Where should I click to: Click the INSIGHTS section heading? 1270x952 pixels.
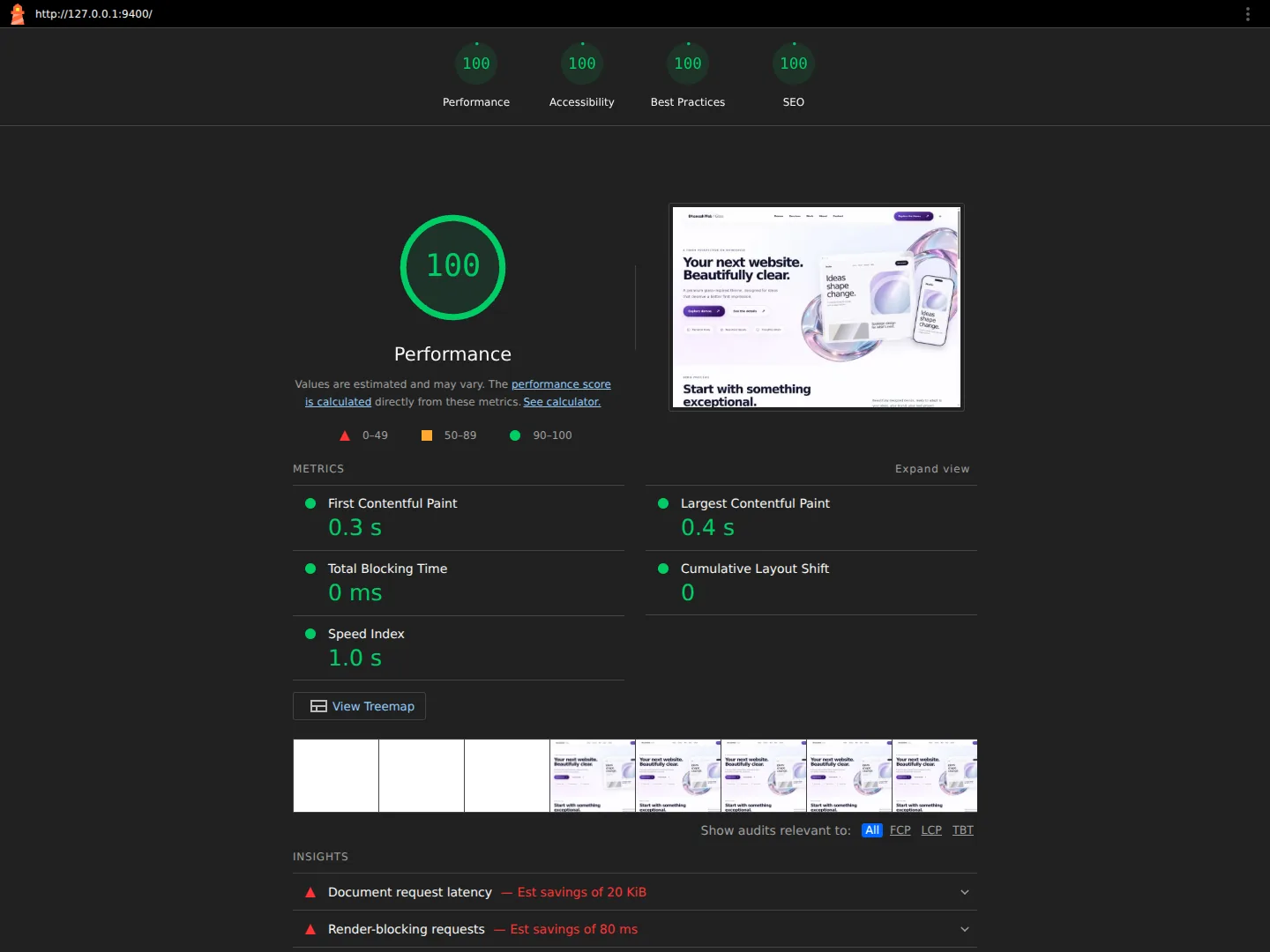click(320, 857)
